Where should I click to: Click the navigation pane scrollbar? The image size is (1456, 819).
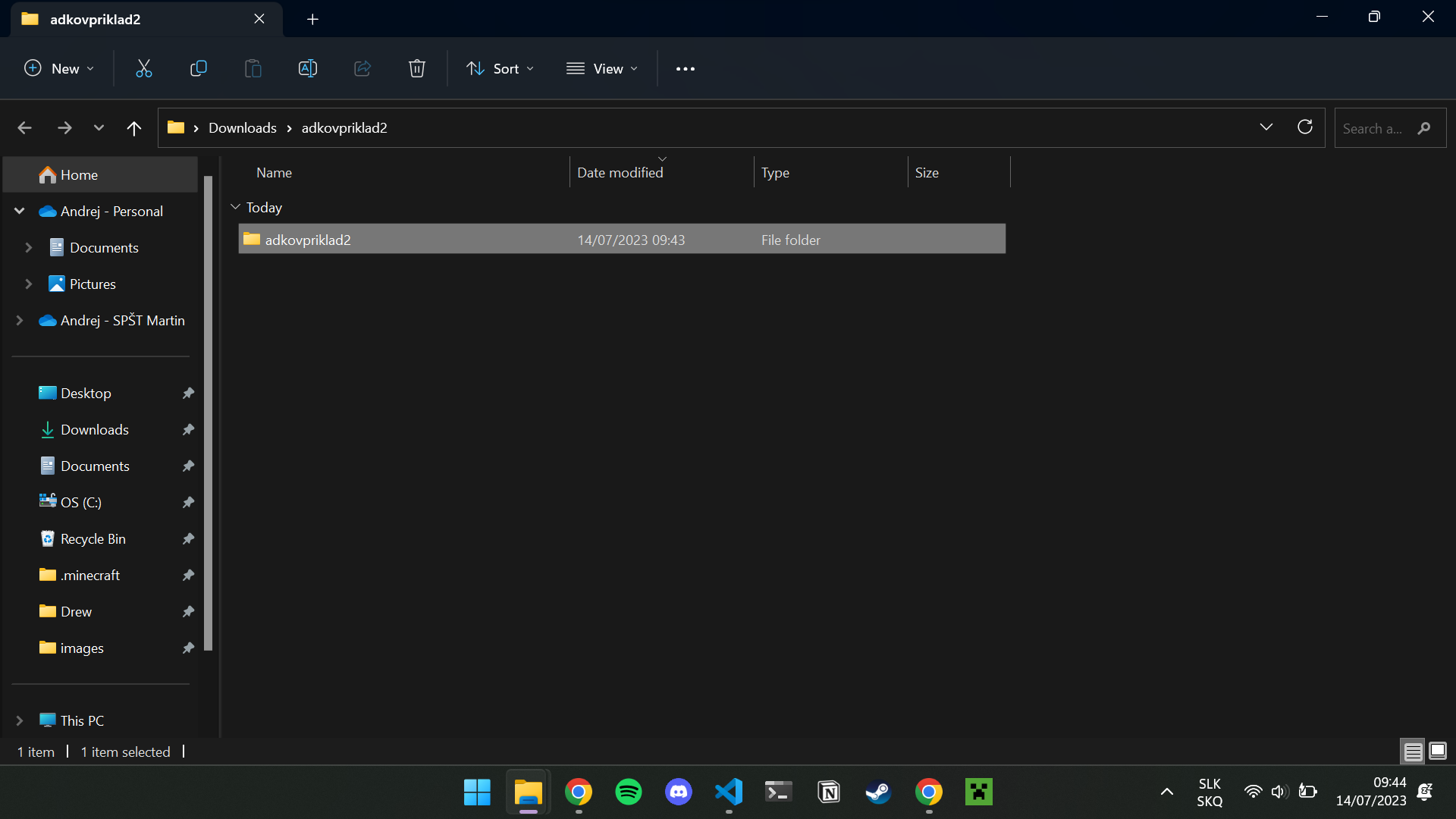click(x=208, y=413)
